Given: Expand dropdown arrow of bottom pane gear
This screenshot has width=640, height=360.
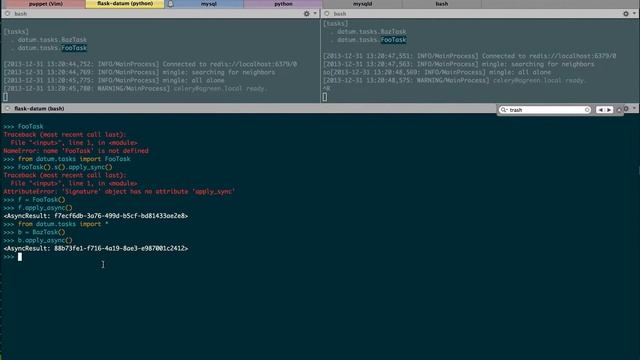Looking at the screenshot, I should [x=634, y=109].
